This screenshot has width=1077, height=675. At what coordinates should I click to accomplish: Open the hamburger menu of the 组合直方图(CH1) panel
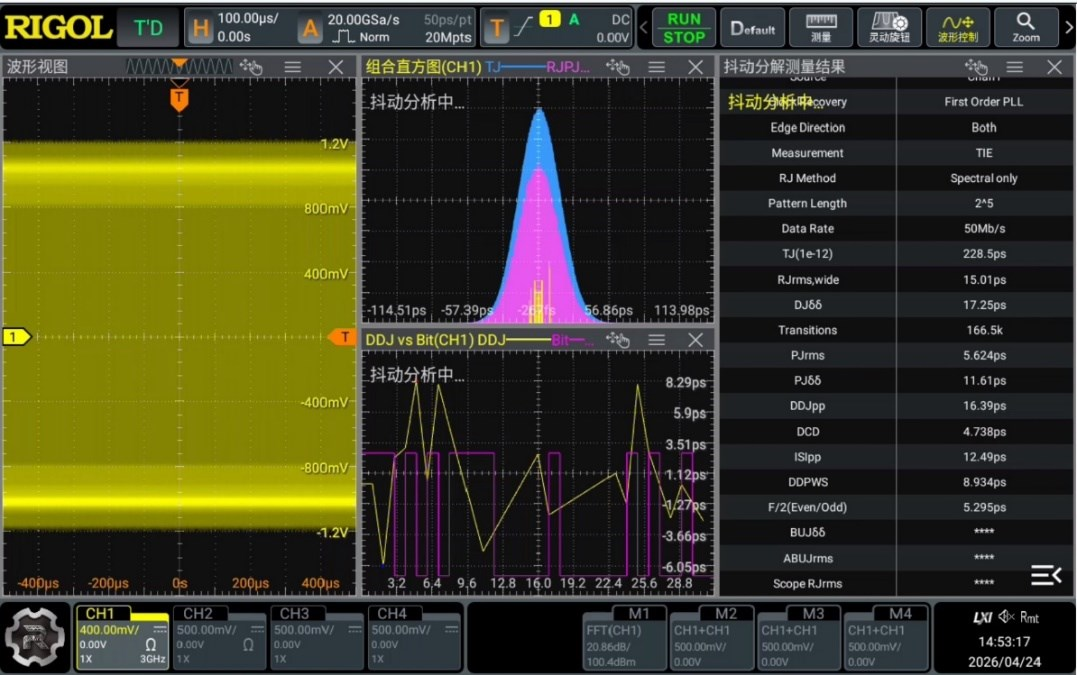[657, 67]
